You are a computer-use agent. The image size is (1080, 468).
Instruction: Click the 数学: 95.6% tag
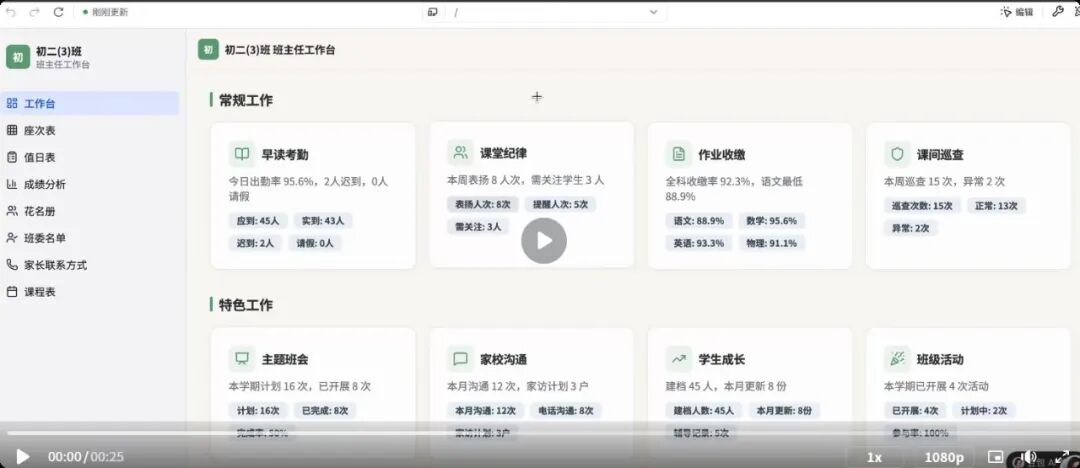coord(771,221)
